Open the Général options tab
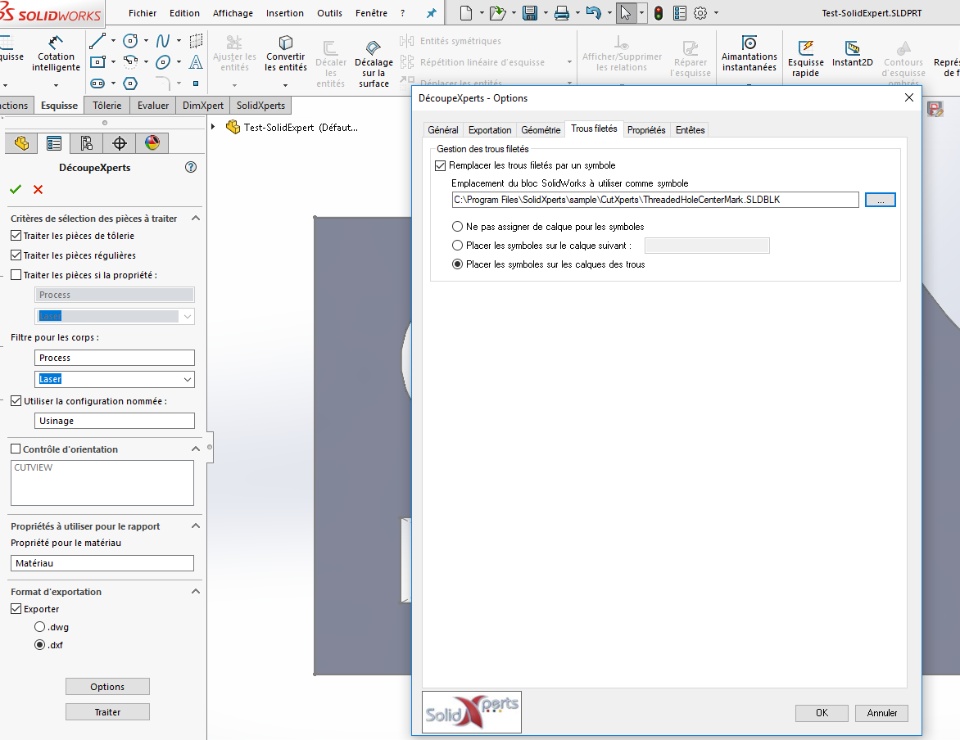960x740 pixels. tap(443, 130)
